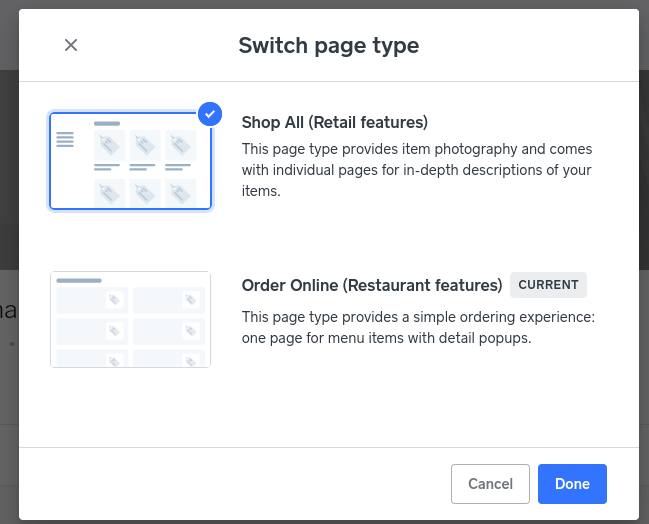Screen dimensions: 649x524
Task: Select the Order Online page type thumbnail
Action: (x=130, y=319)
